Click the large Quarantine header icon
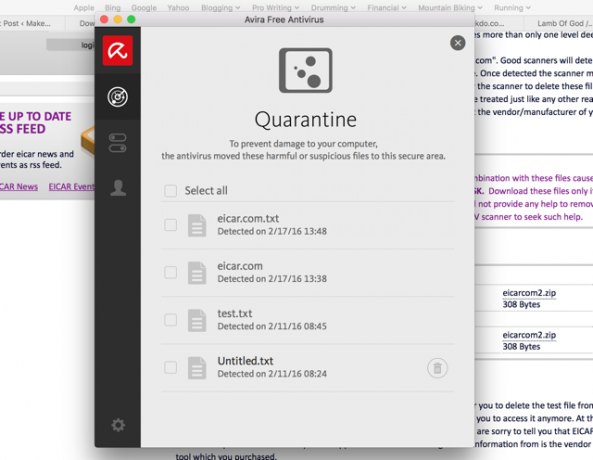593x460 pixels. coord(306,70)
